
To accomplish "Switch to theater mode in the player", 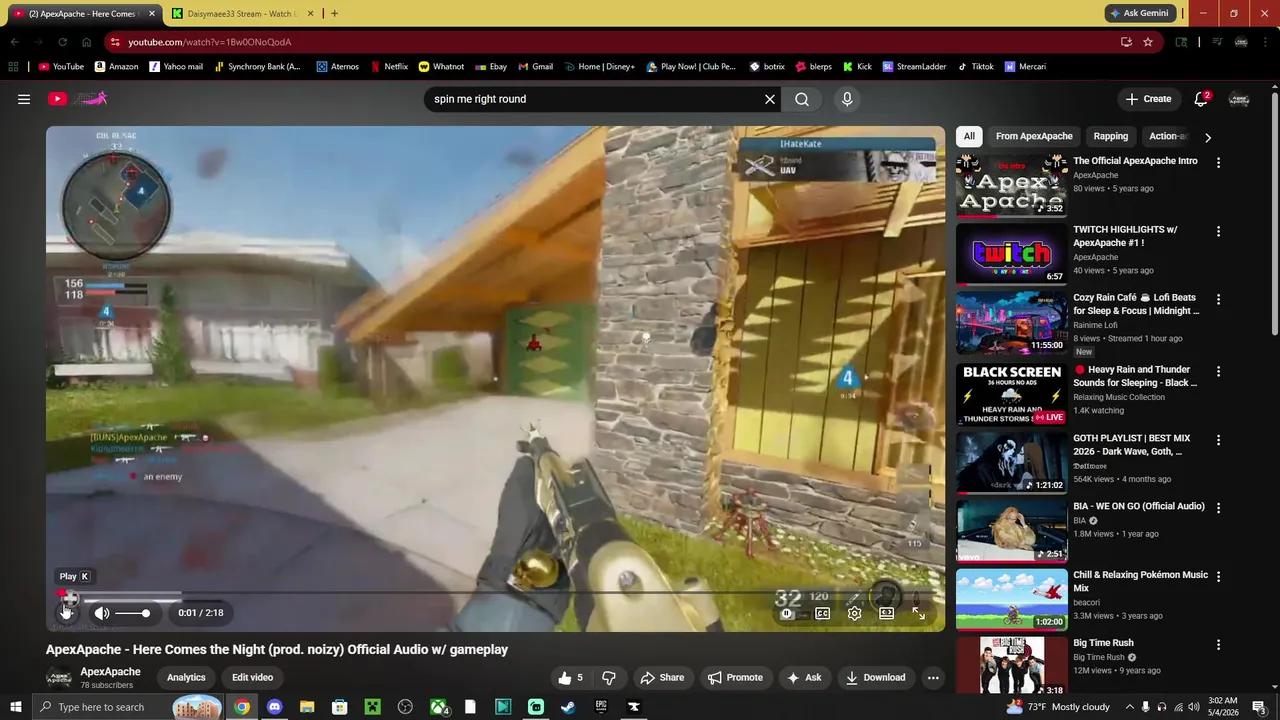I will point(886,613).
